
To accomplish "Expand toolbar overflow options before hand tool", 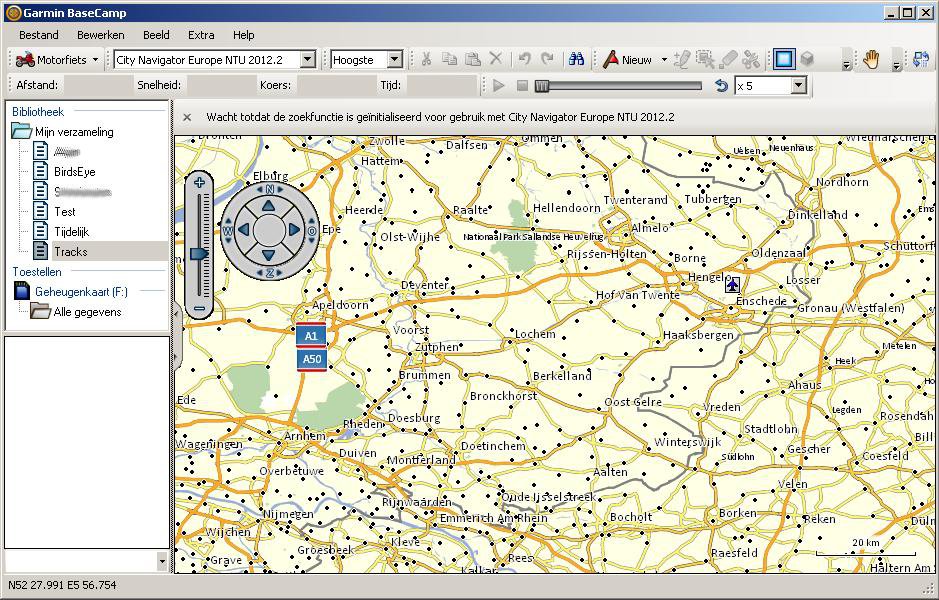I will pos(847,64).
